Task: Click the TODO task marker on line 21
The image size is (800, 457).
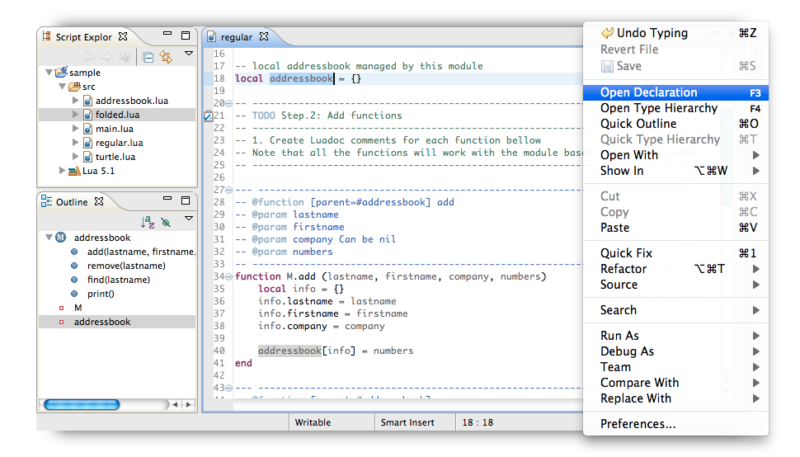Action: point(208,116)
